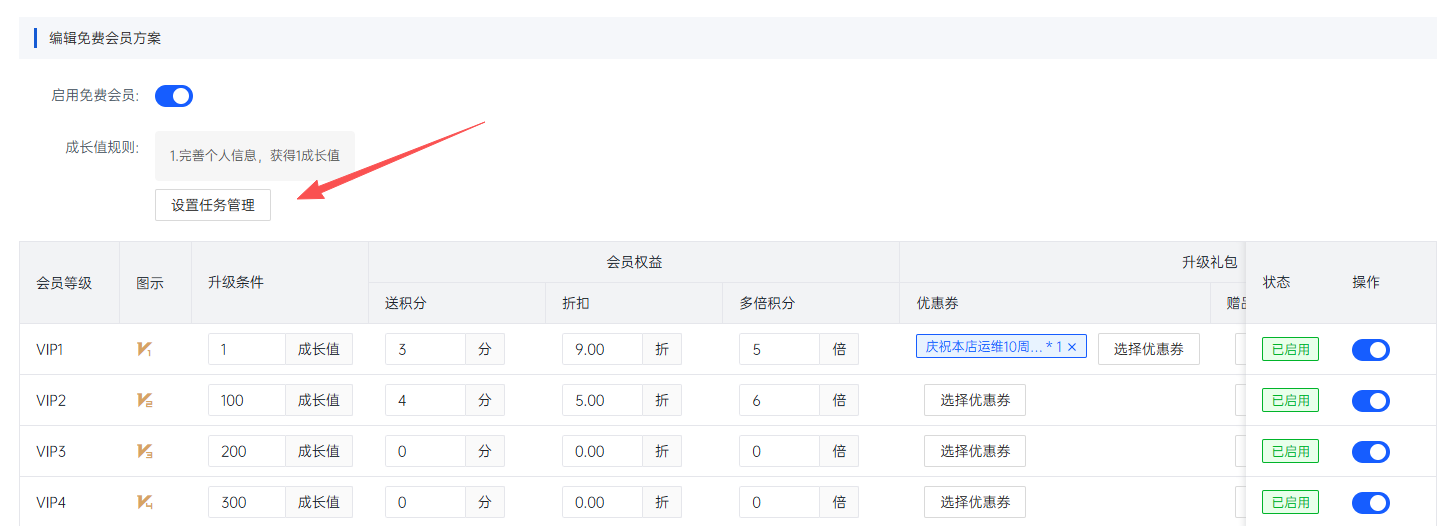This screenshot has width=1455, height=526.
Task: Disable the VIP3 level switch
Action: tap(1371, 451)
